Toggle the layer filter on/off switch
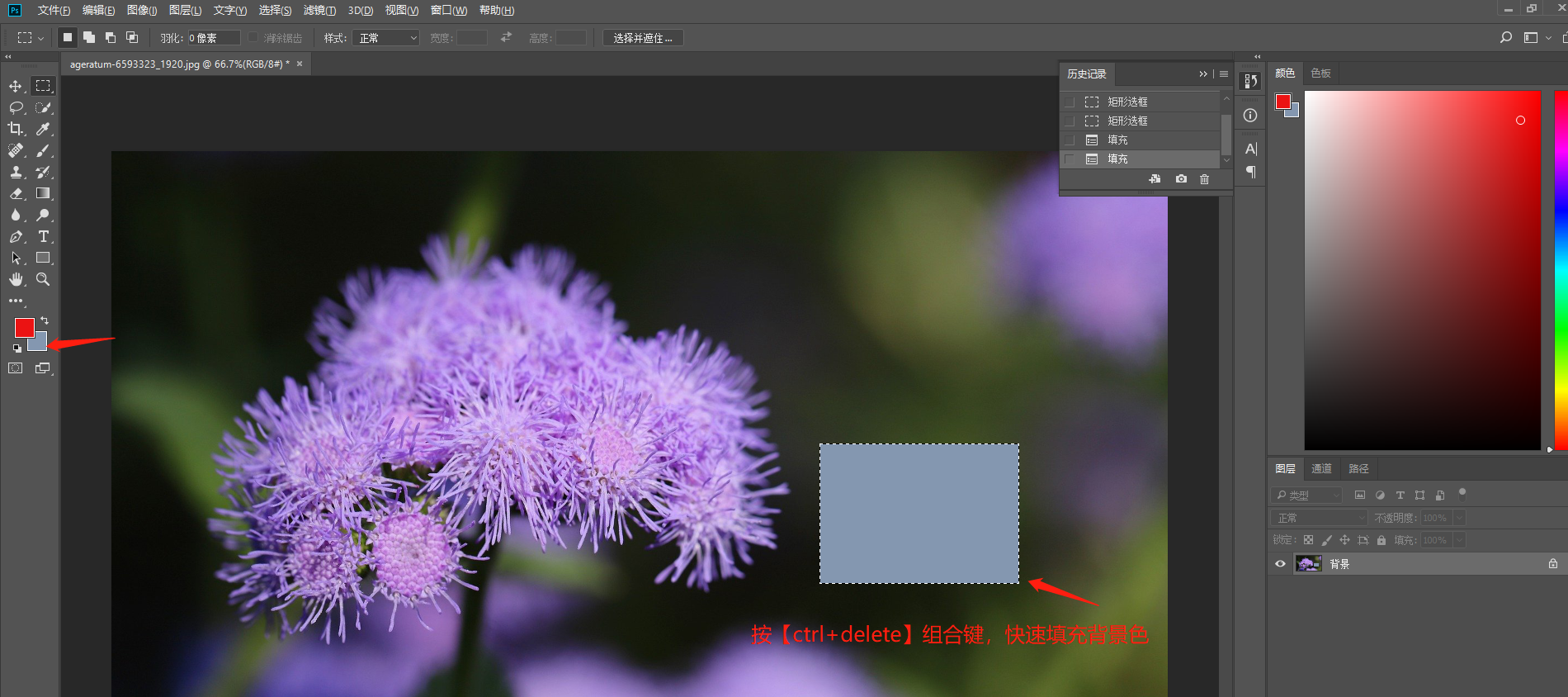 [1462, 494]
